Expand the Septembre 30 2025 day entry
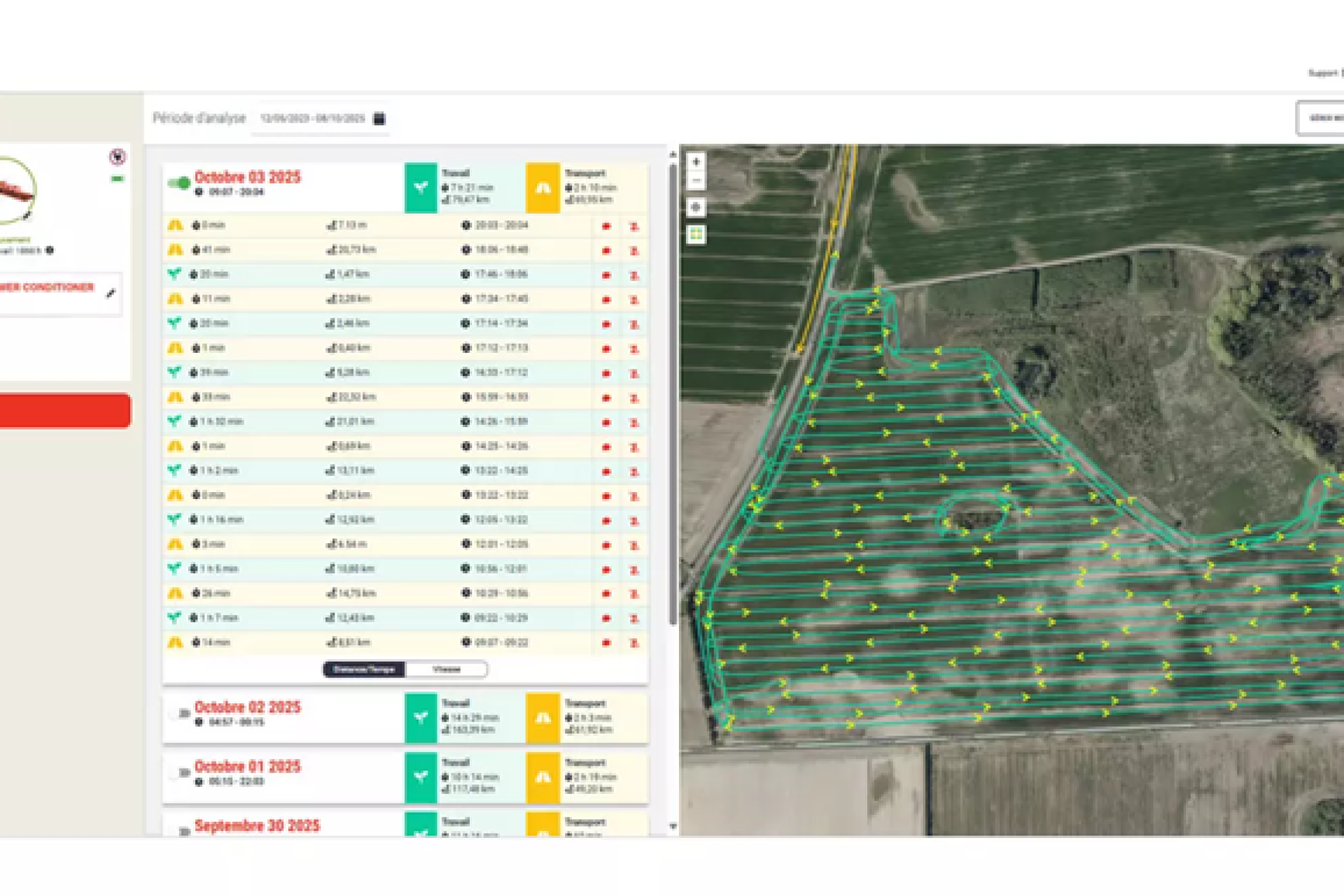The image size is (1344, 896). coord(256,826)
